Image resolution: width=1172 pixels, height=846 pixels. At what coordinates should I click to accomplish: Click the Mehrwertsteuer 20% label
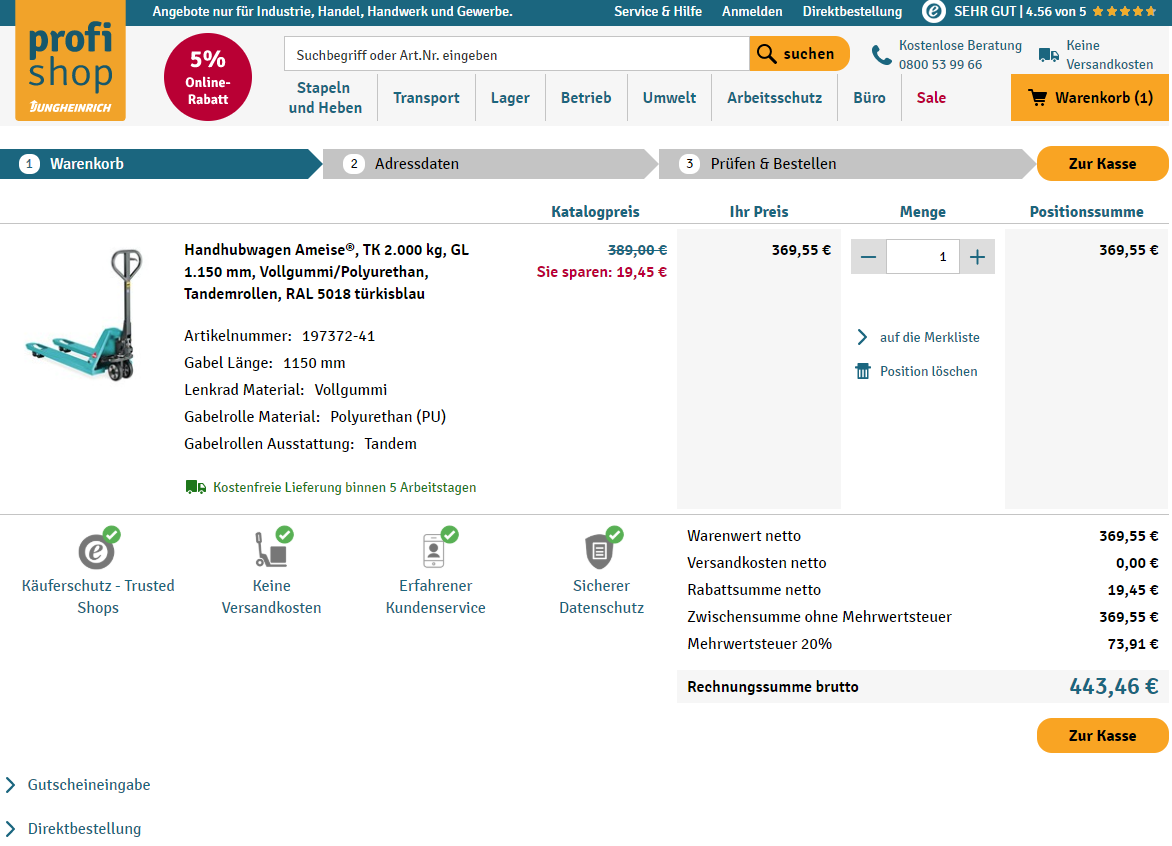tap(759, 643)
